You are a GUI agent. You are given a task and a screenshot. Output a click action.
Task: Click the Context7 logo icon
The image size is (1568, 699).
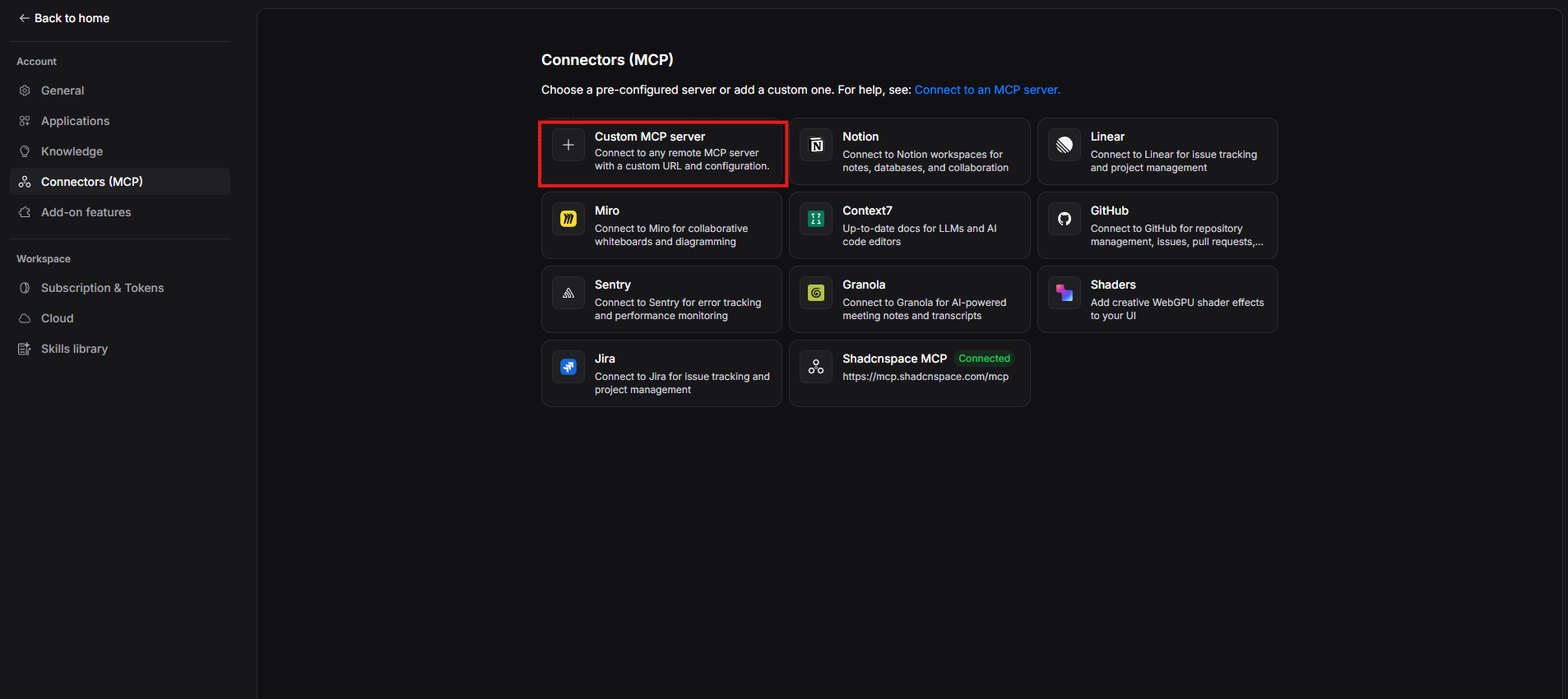816,219
